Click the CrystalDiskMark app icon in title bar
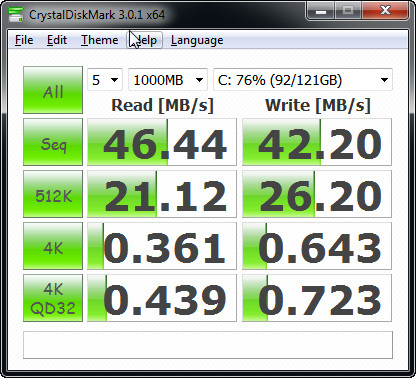Viewport: 416px width, 378px height. point(16,14)
